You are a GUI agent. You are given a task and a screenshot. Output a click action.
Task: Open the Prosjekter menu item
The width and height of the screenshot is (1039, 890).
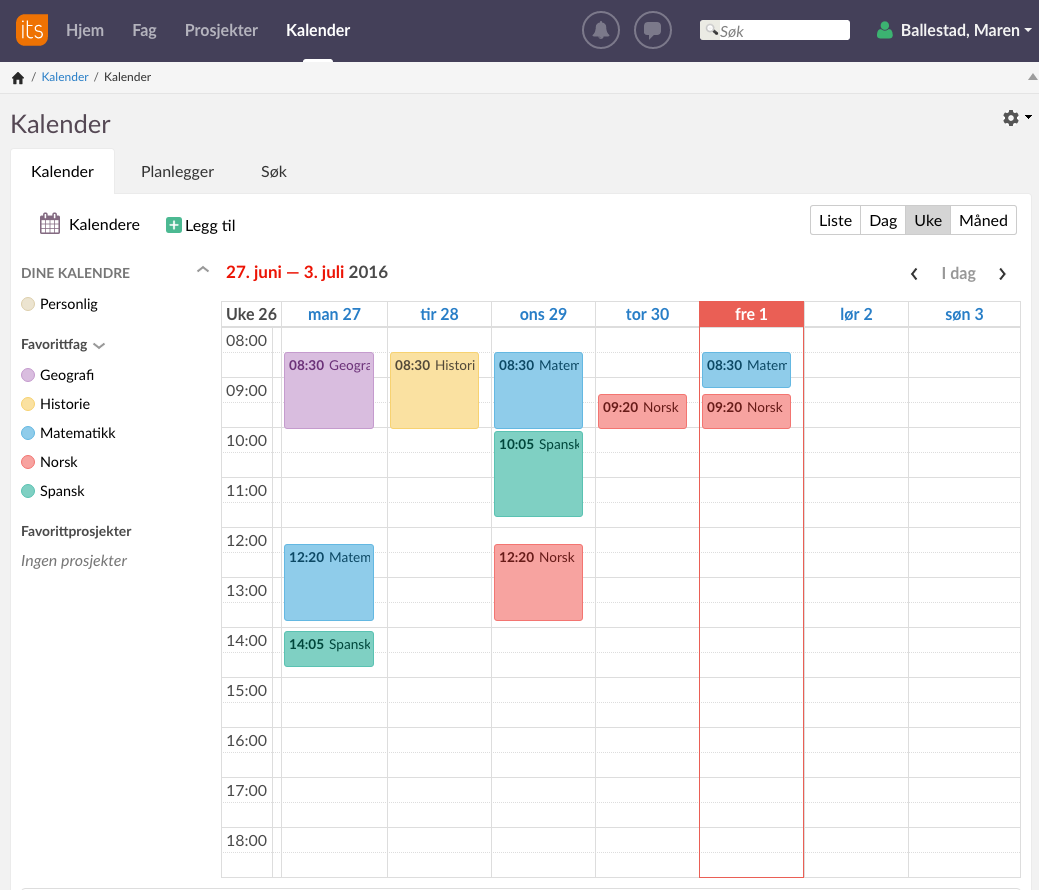(x=221, y=30)
